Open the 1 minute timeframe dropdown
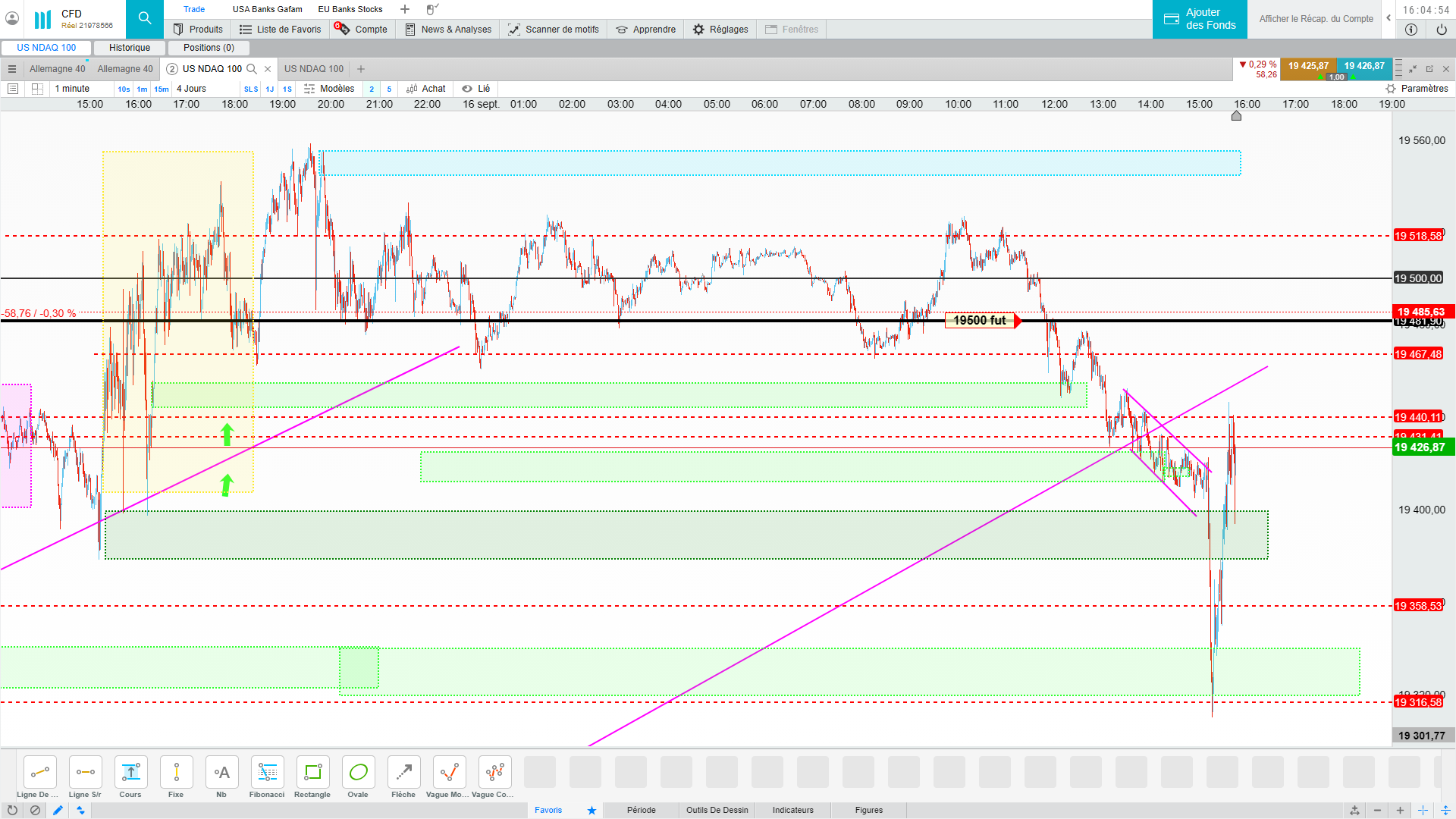This screenshot has height=819, width=1456. pyautogui.click(x=73, y=89)
